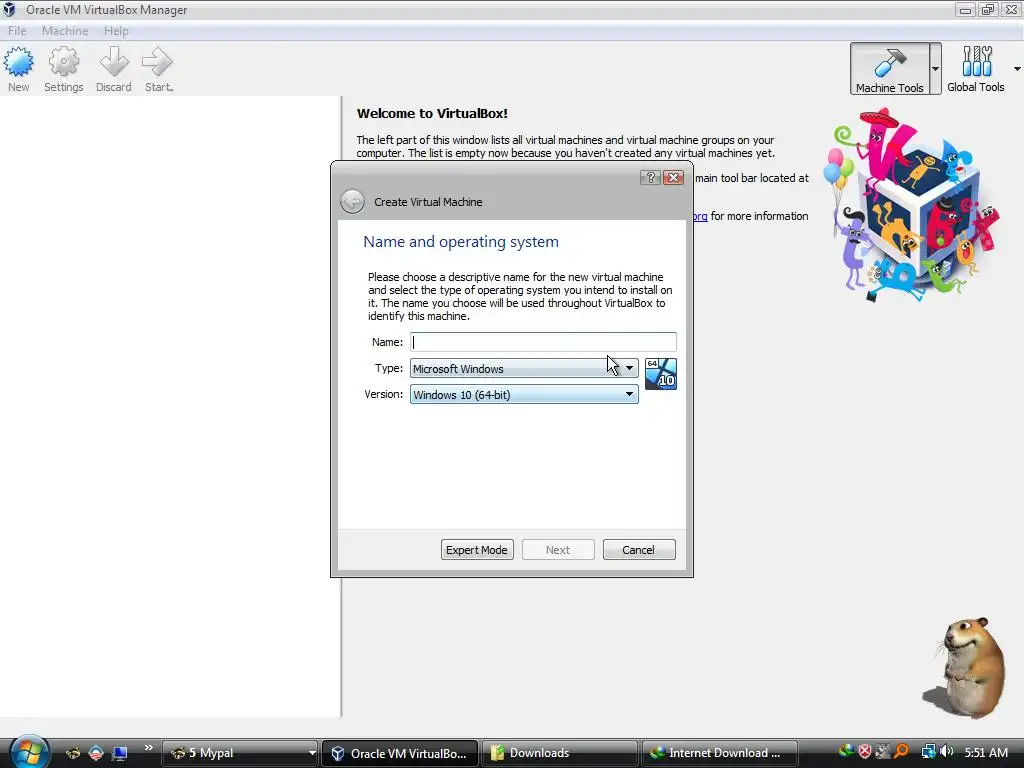
Task: Open the Help menu
Action: (x=116, y=31)
